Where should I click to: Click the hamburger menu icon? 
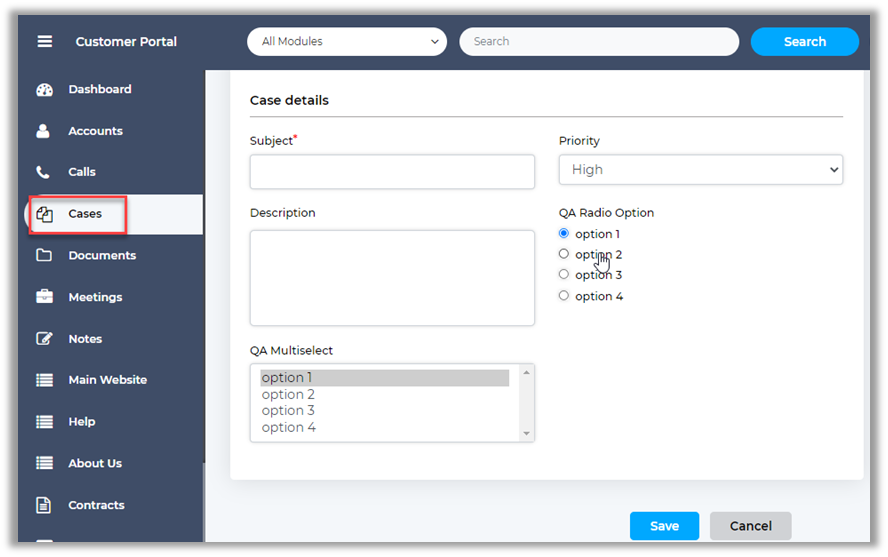(44, 41)
